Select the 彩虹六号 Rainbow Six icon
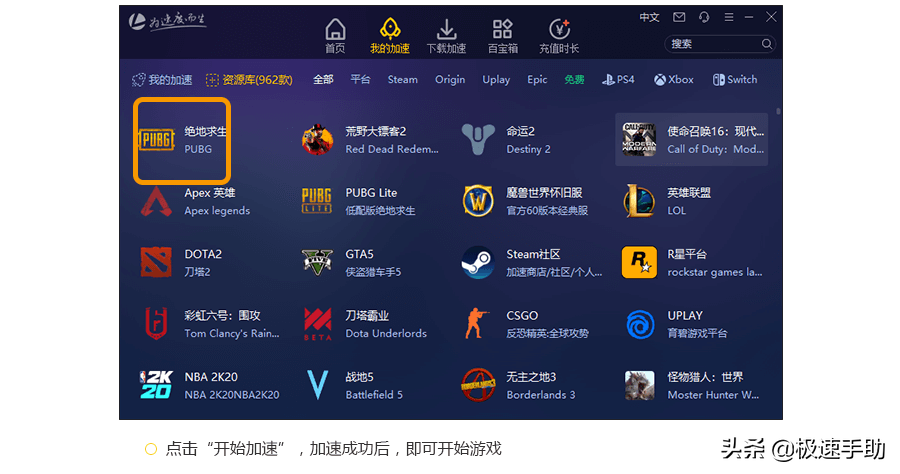The width and height of the screenshot is (900, 474). (156, 324)
